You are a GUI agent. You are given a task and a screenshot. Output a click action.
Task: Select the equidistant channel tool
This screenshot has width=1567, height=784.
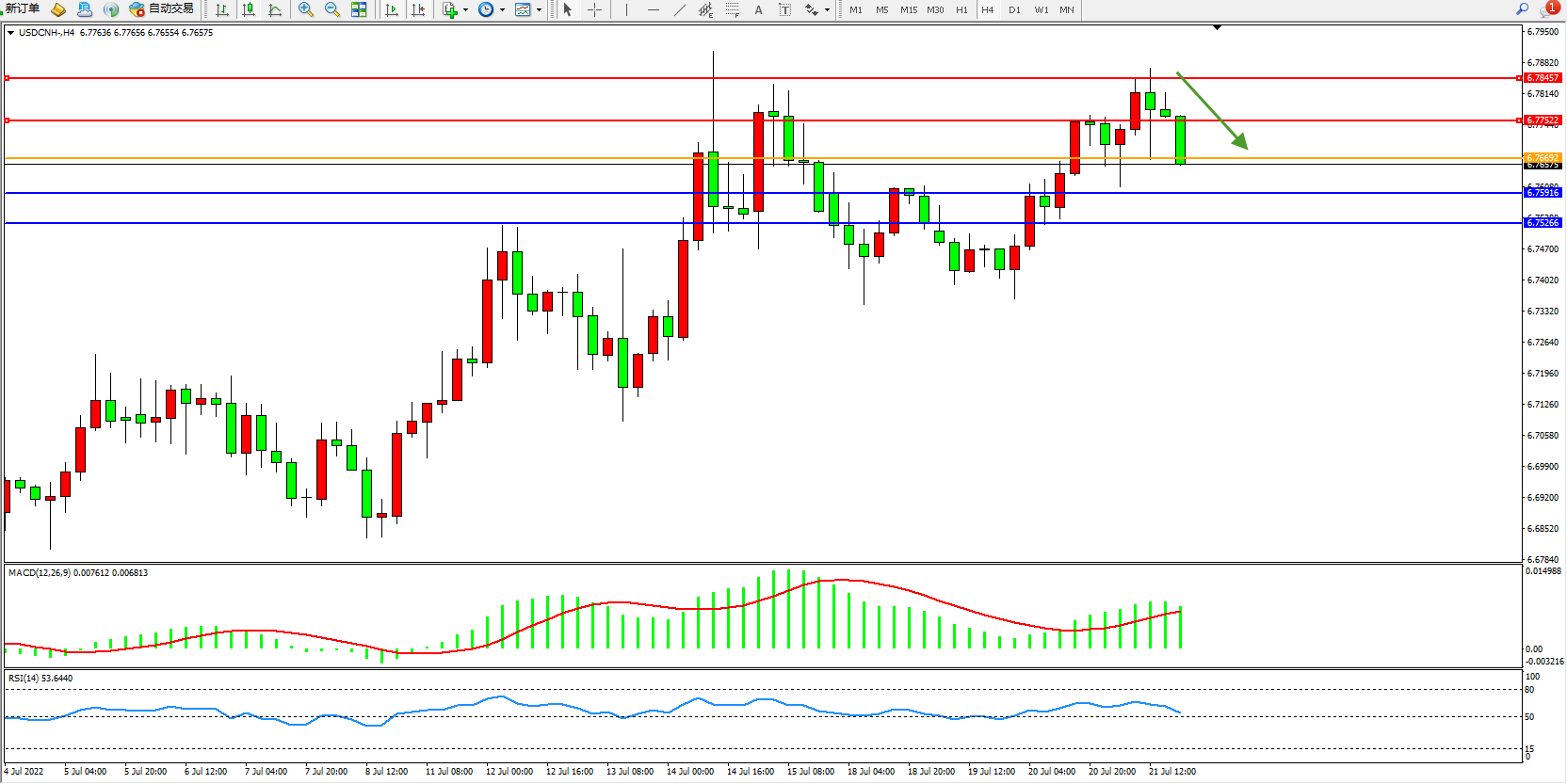pyautogui.click(x=705, y=9)
